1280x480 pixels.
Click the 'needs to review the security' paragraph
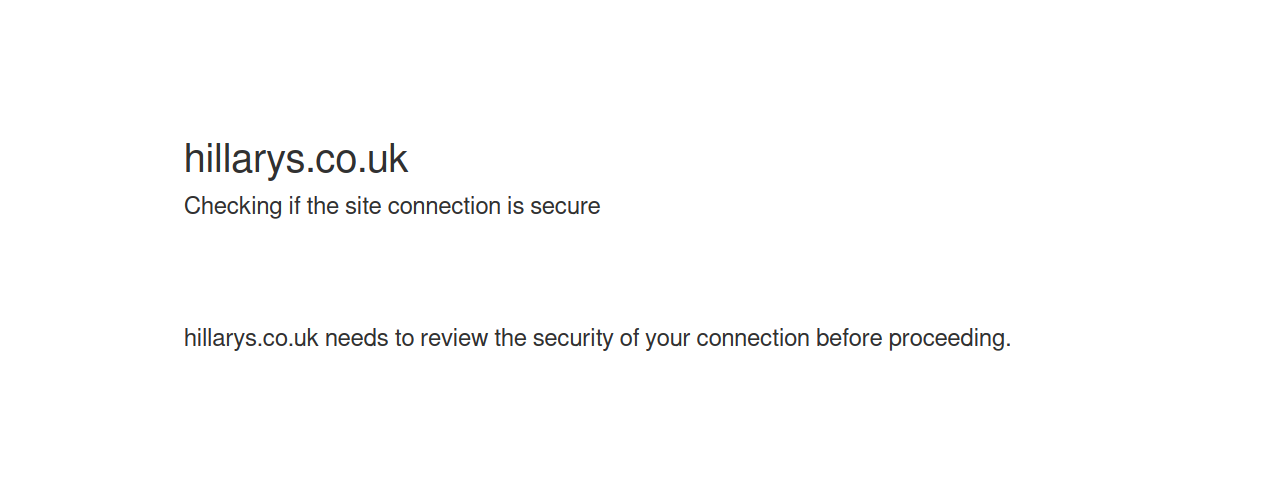coord(597,338)
